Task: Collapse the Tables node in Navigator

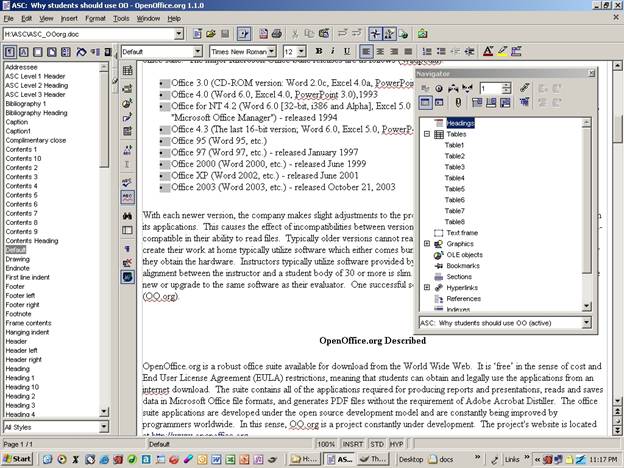Action: click(x=427, y=134)
